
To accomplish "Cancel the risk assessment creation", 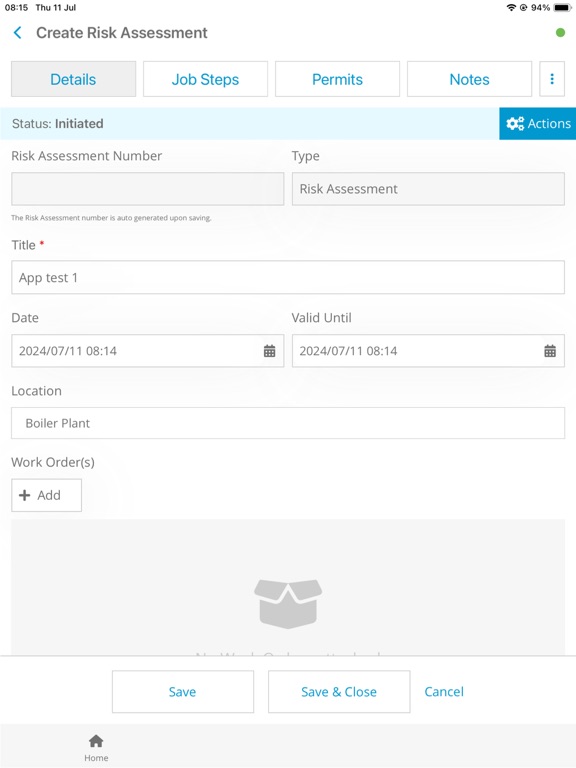I will (444, 692).
